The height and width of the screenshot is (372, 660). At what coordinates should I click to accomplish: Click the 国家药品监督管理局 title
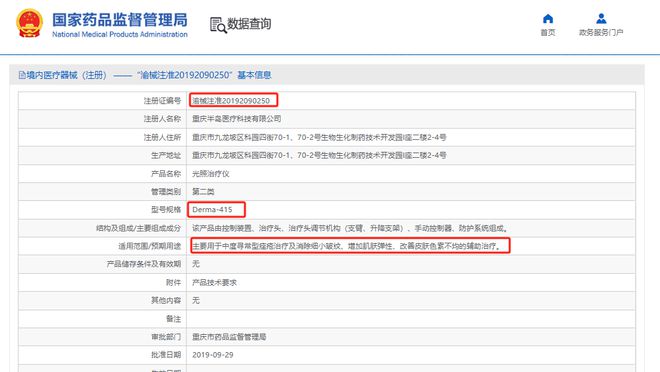[x=120, y=20]
